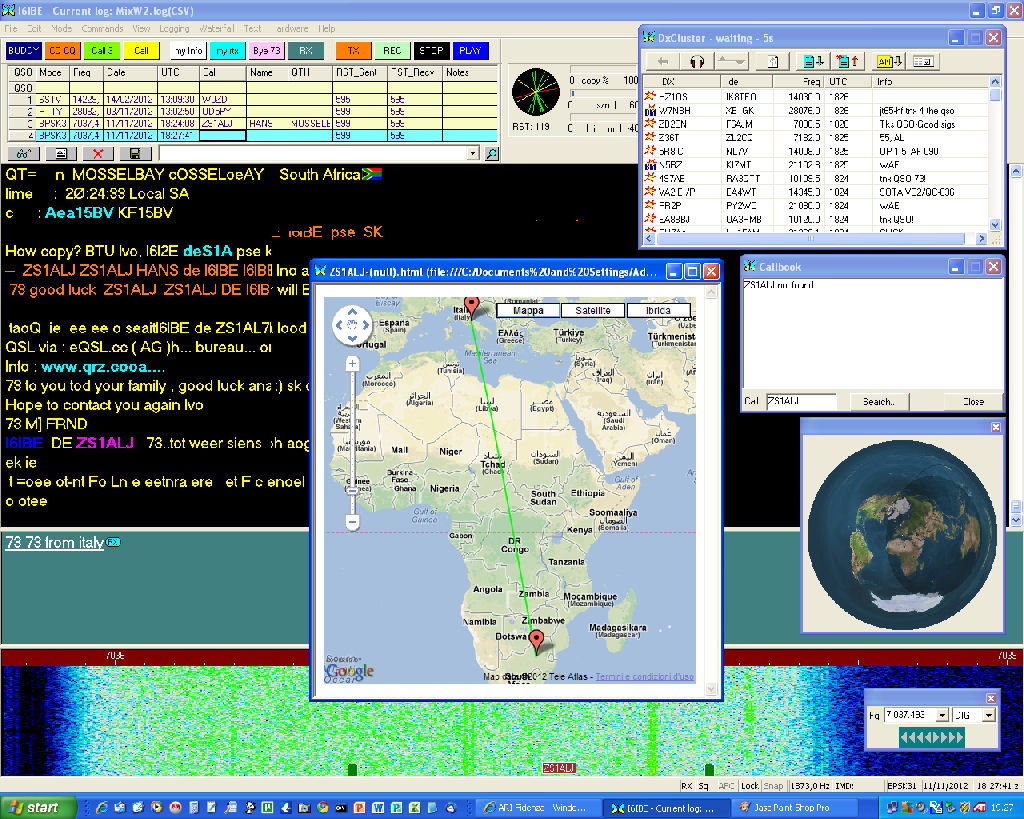Toggle AFC in the status bar
This screenshot has height=819, width=1024.
click(x=726, y=786)
